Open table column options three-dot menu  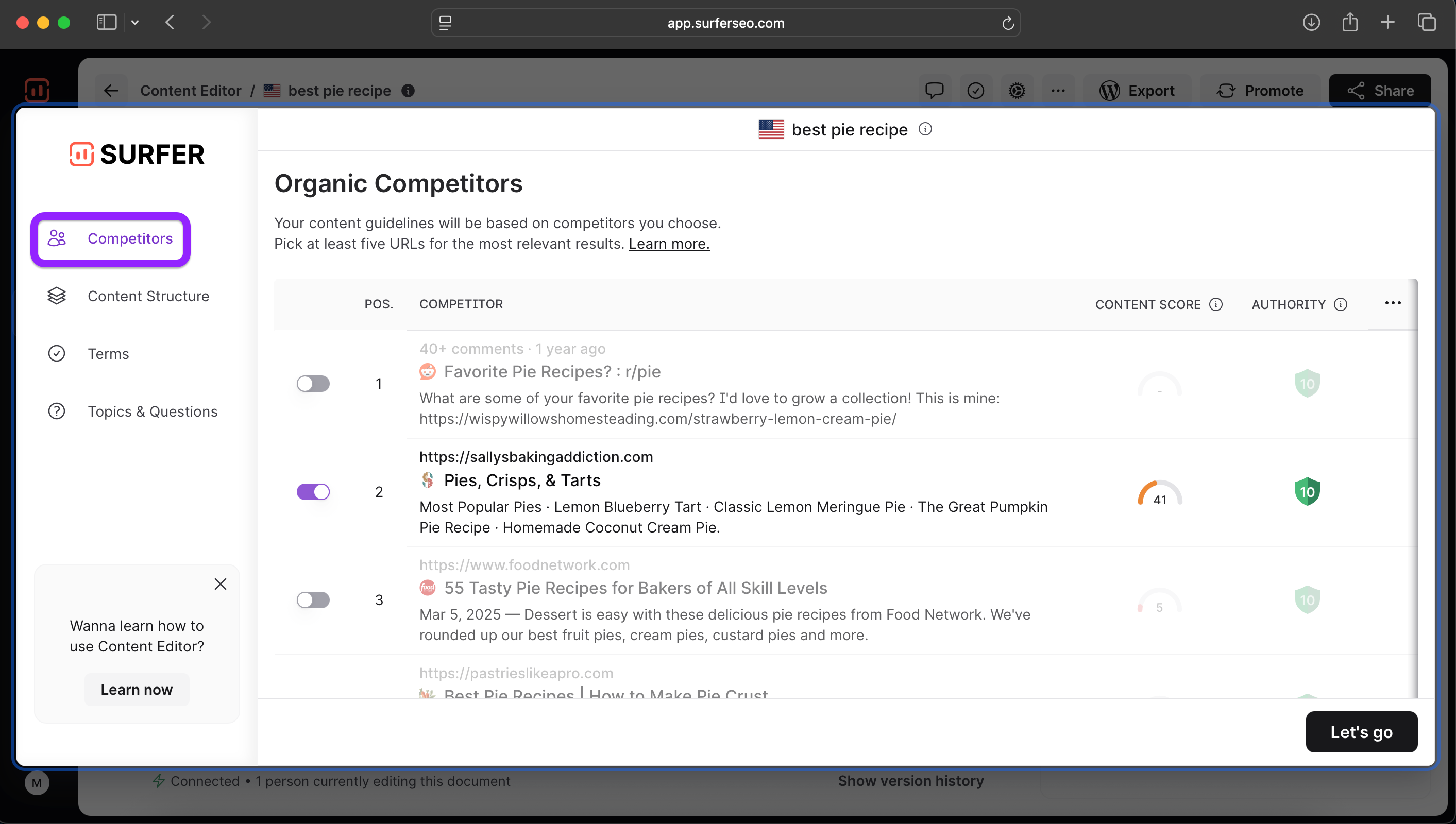(x=1393, y=303)
